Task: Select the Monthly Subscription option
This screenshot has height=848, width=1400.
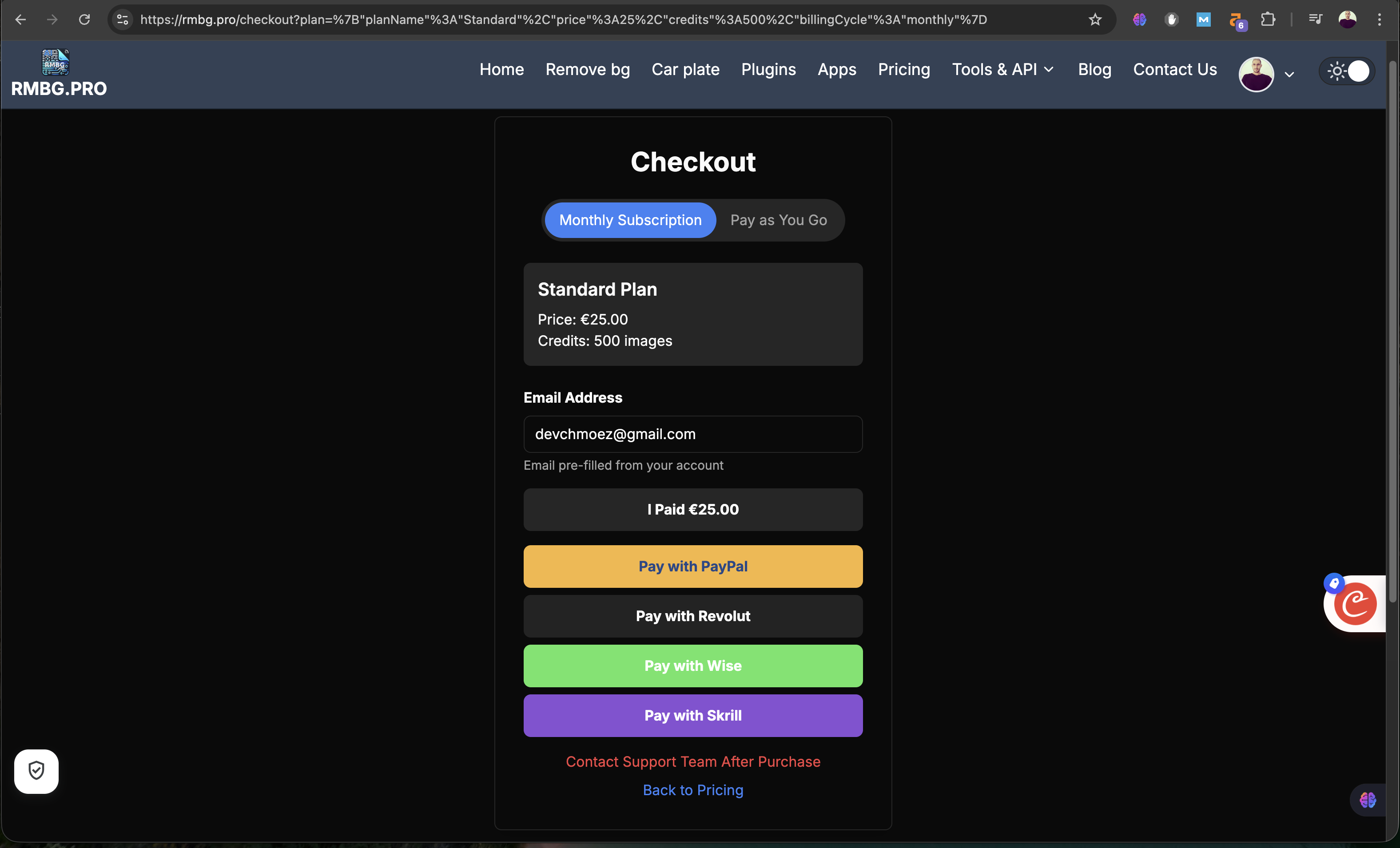Action: click(630, 220)
